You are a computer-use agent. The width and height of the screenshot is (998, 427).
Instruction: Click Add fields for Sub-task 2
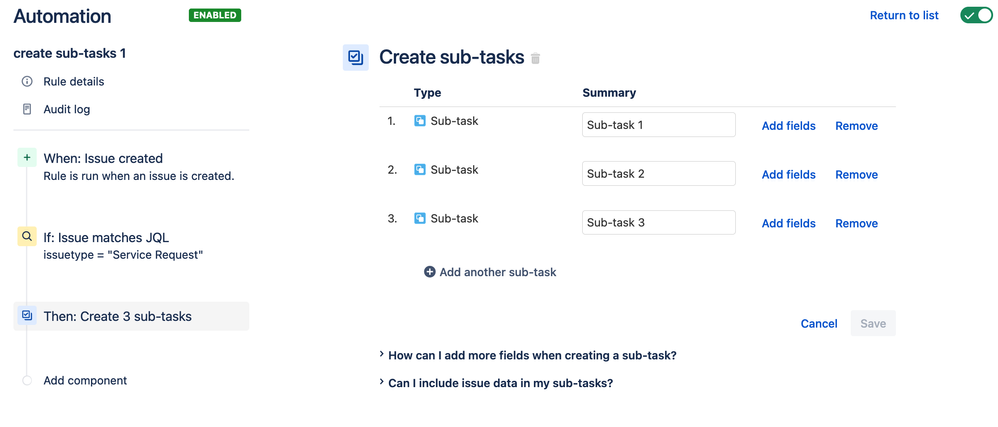[788, 175]
